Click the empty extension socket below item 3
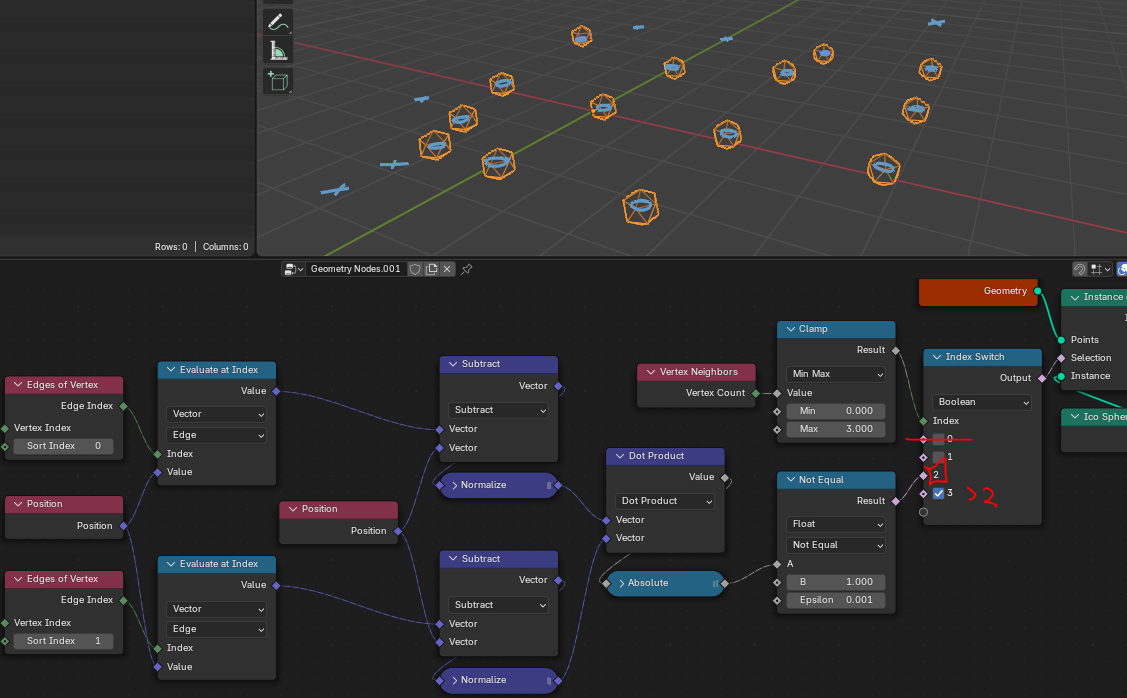 (924, 513)
